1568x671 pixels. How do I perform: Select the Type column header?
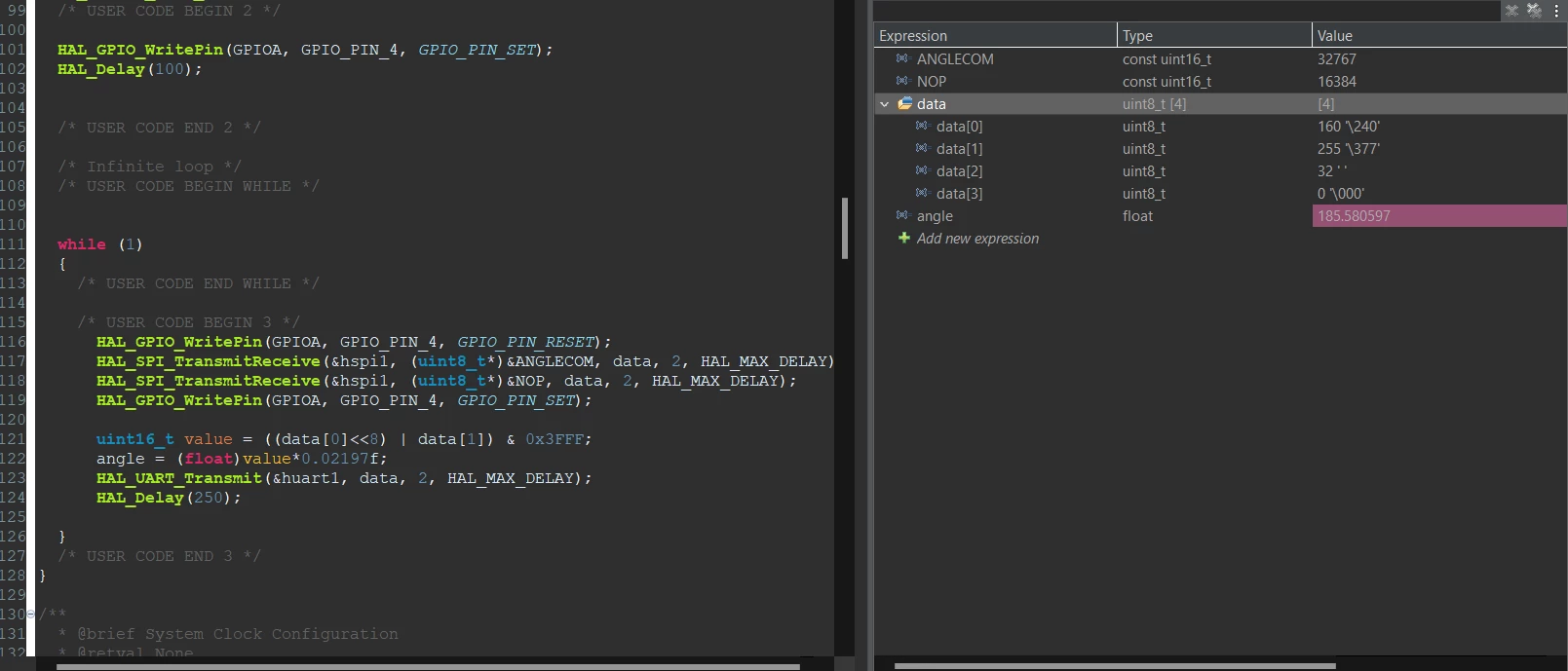click(x=1214, y=35)
